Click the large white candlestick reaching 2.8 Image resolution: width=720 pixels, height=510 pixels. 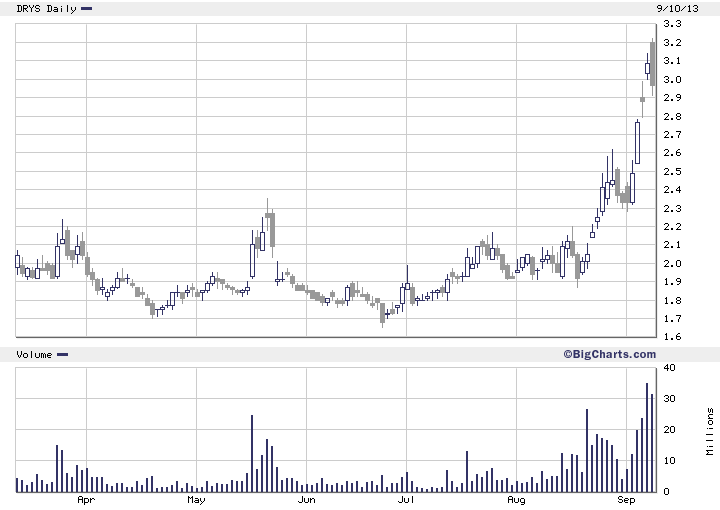(637, 142)
